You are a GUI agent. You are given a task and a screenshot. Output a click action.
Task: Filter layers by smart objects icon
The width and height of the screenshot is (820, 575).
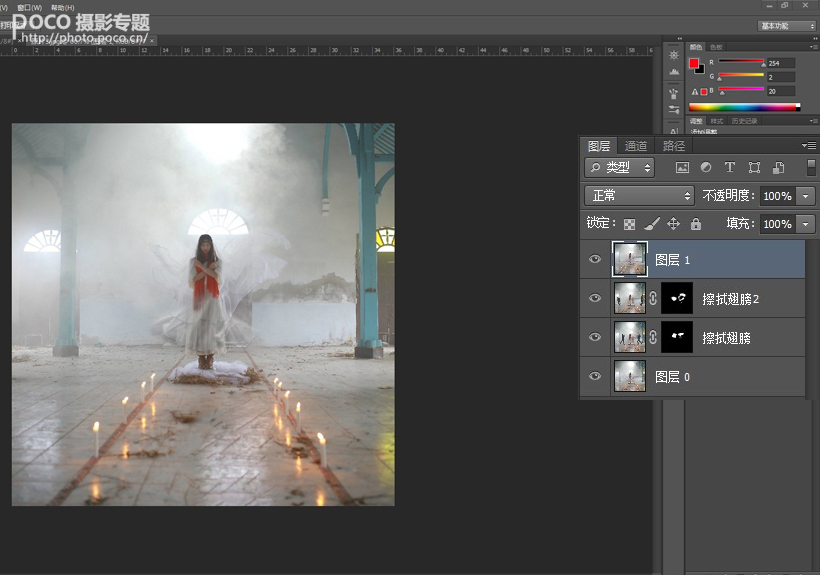(778, 167)
